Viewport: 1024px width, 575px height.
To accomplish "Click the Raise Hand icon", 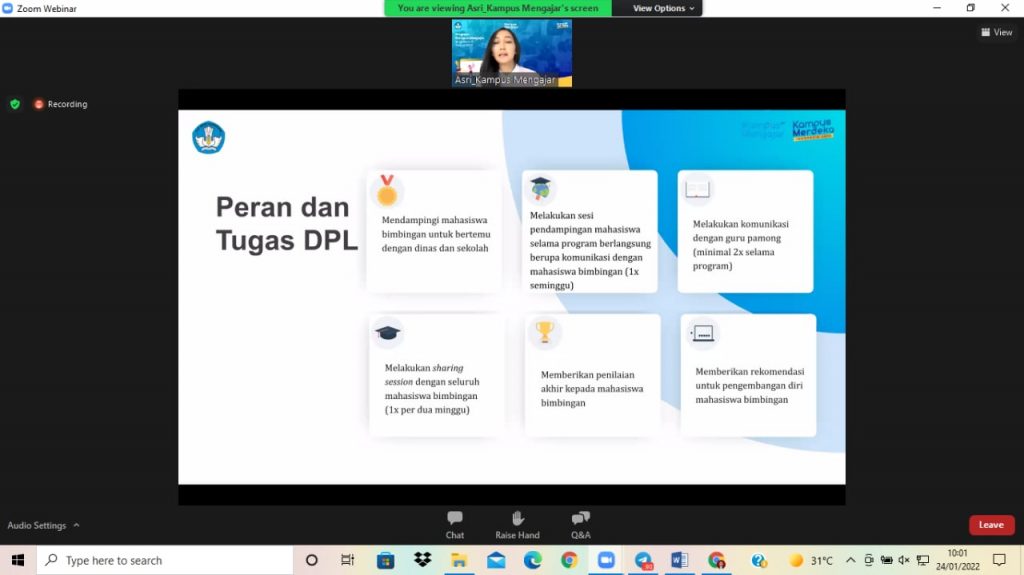I will point(517,524).
